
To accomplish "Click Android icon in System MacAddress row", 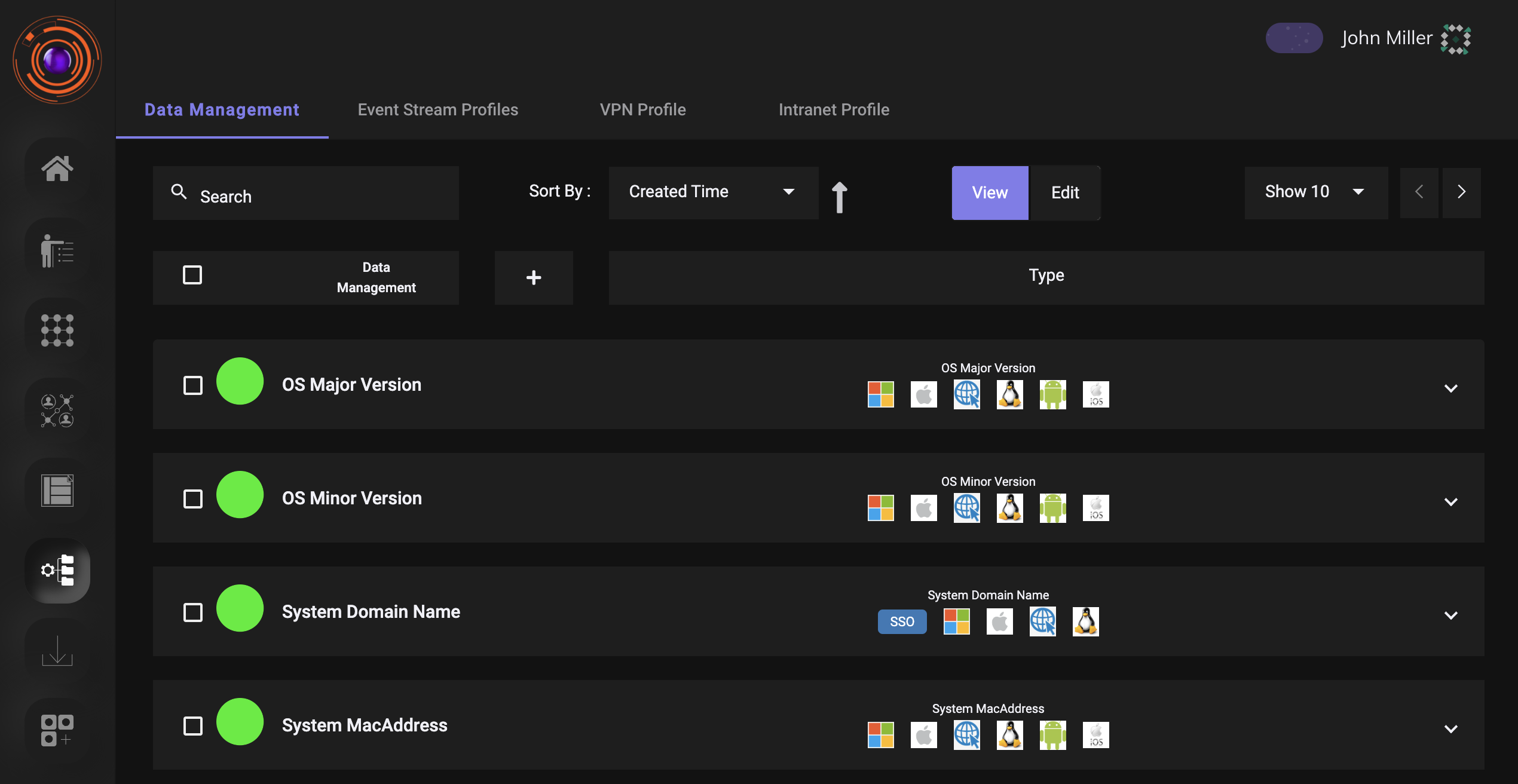I will pyautogui.click(x=1053, y=735).
